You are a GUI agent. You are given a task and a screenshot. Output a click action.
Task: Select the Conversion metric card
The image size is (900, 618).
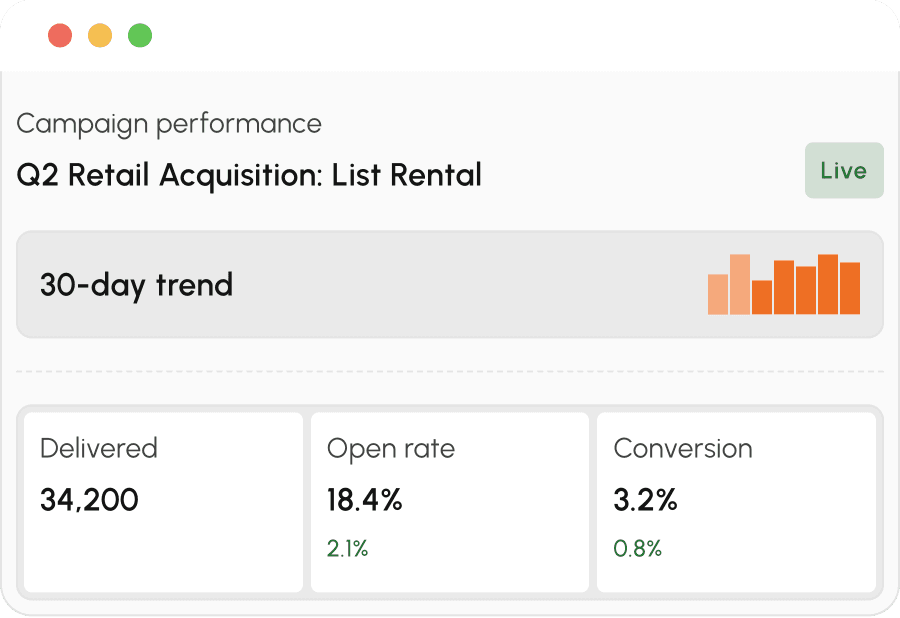(736, 502)
